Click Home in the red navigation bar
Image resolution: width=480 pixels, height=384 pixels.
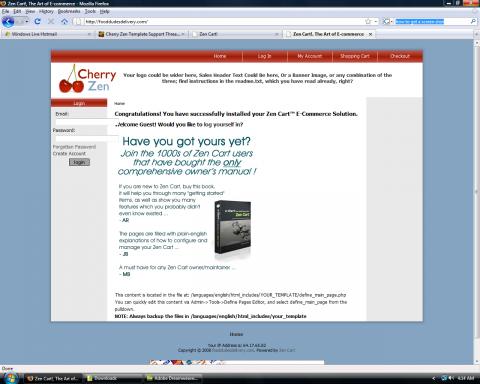[x=220, y=56]
